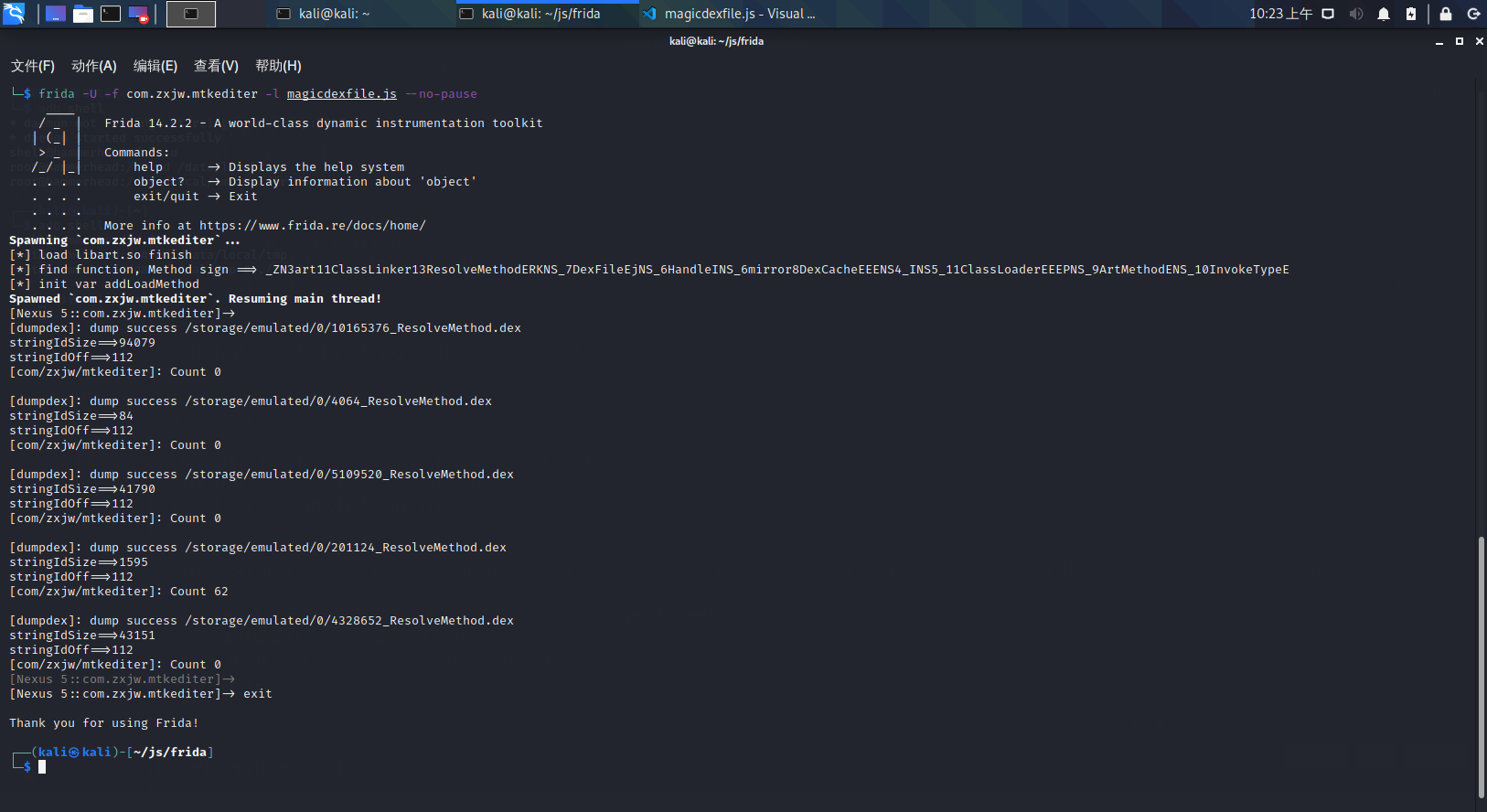
Task: Click the 'Resuming main thread!' line
Action: click(305, 299)
